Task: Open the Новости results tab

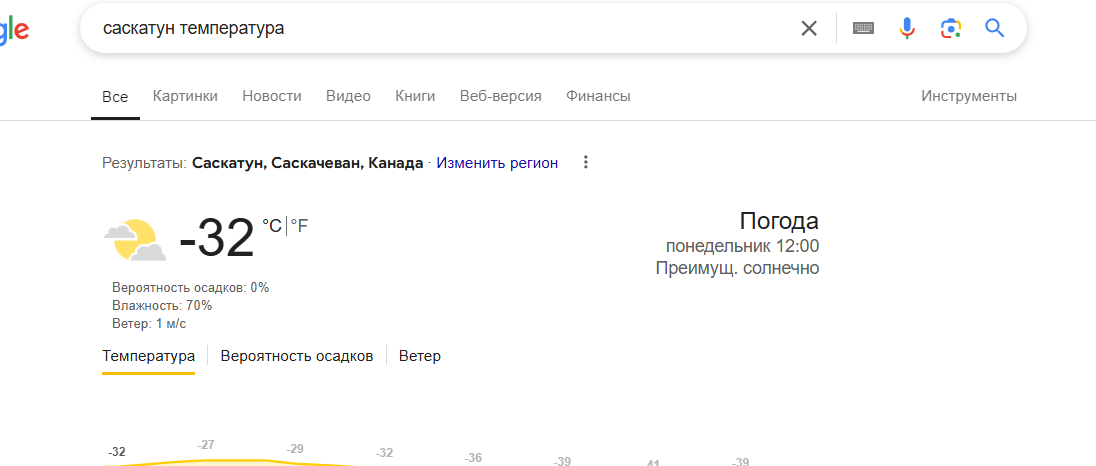Action: [272, 96]
